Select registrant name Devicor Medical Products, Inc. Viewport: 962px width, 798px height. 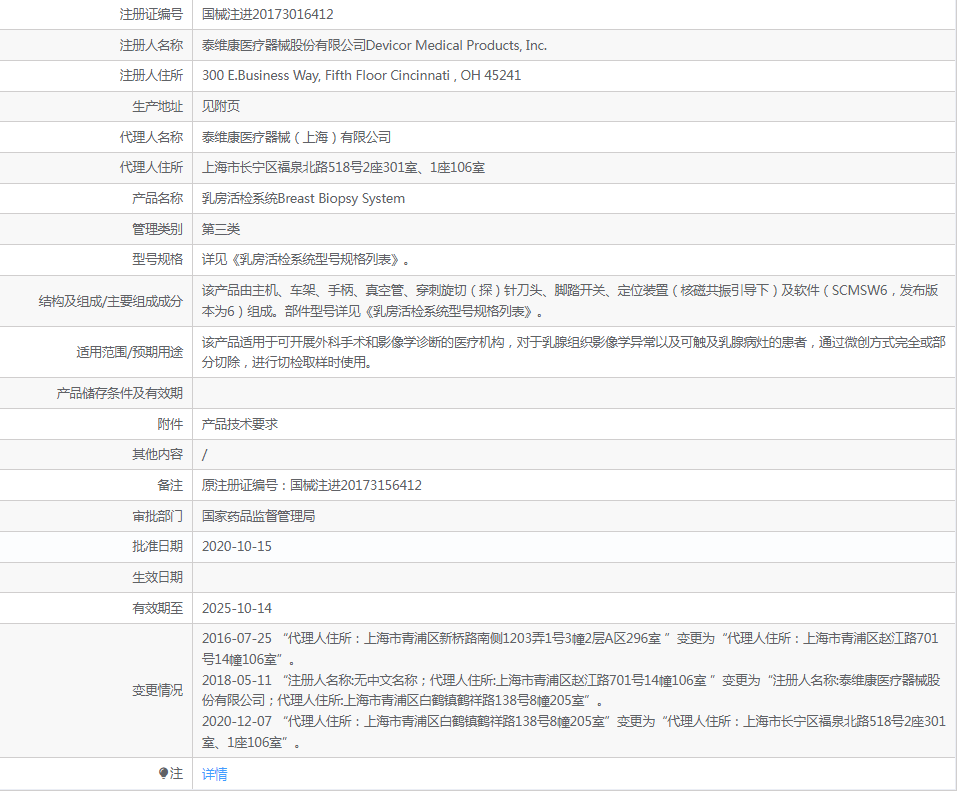click(x=456, y=45)
